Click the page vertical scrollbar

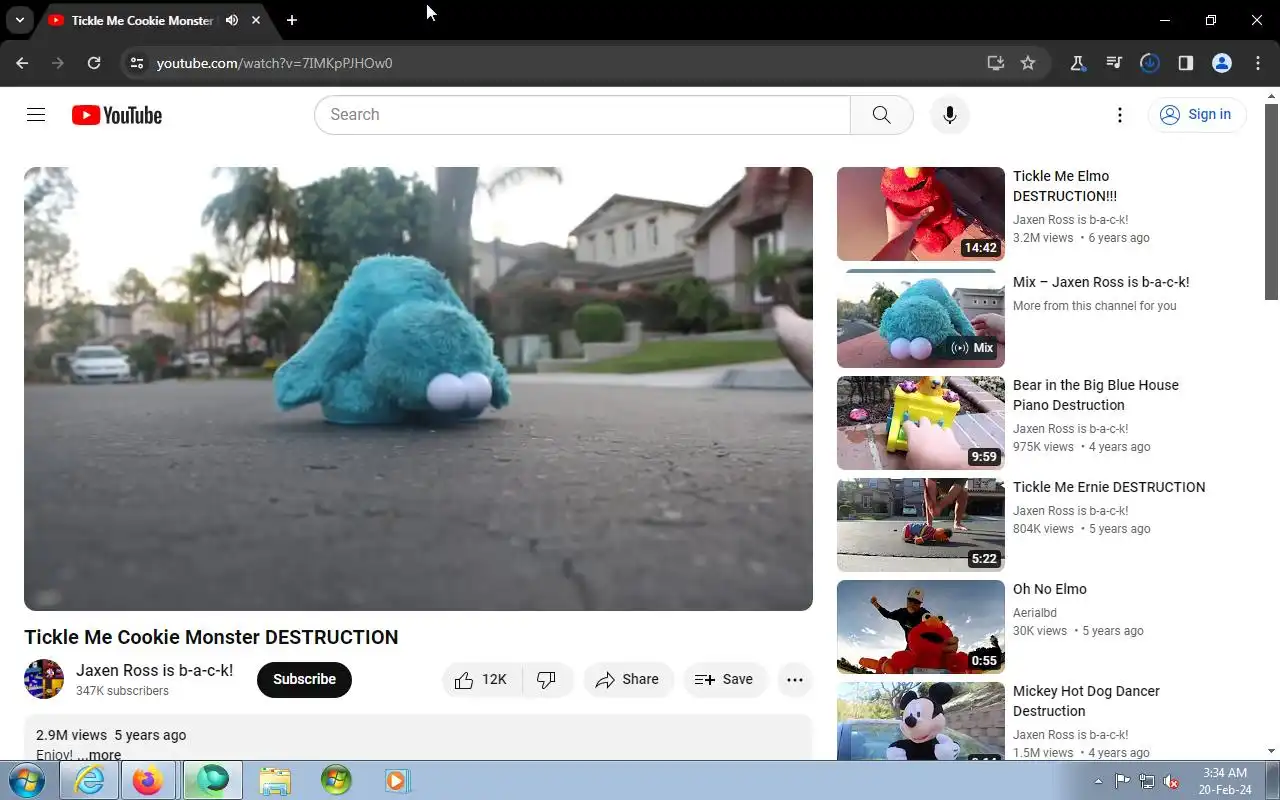(1272, 200)
